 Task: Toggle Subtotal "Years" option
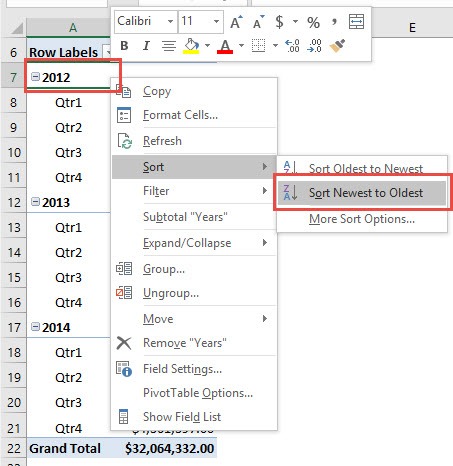(x=194, y=217)
